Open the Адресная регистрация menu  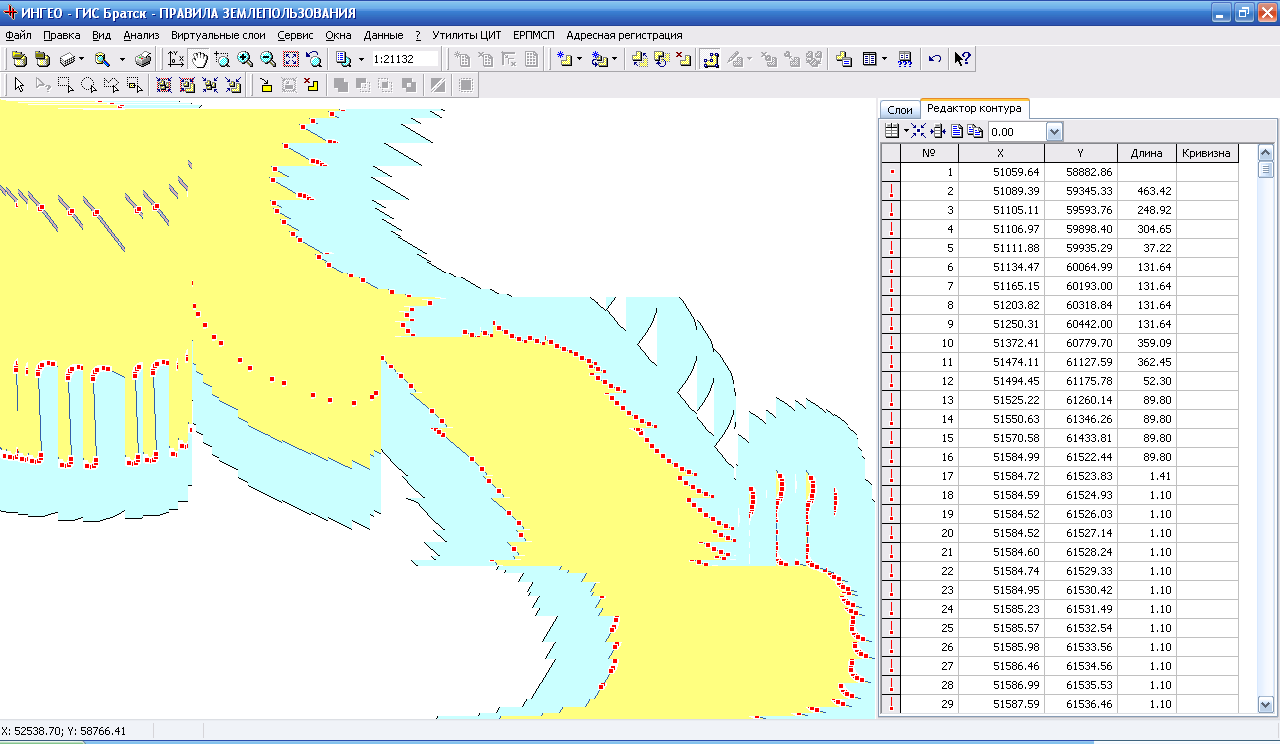[624, 35]
